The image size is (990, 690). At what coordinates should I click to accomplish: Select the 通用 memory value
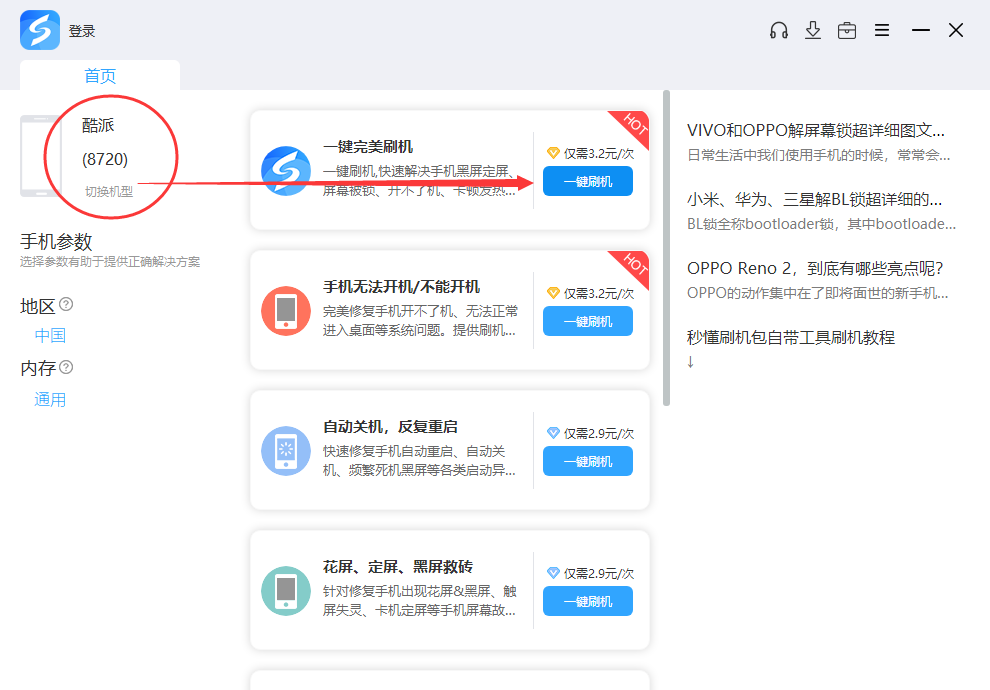[x=50, y=400]
